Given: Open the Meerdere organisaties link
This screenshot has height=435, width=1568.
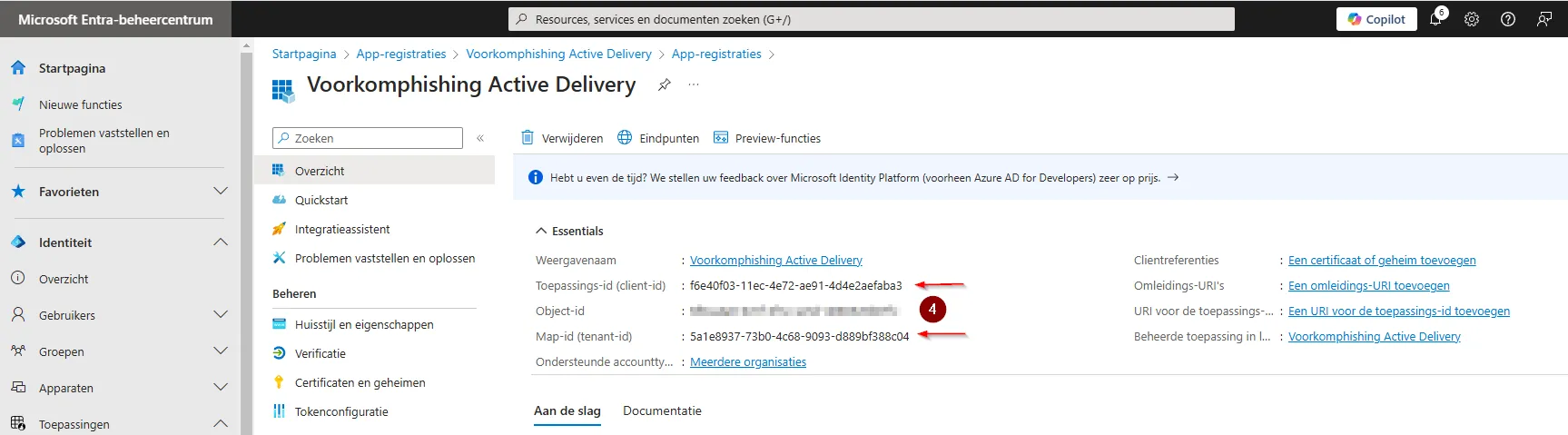Looking at the screenshot, I should coord(748,361).
